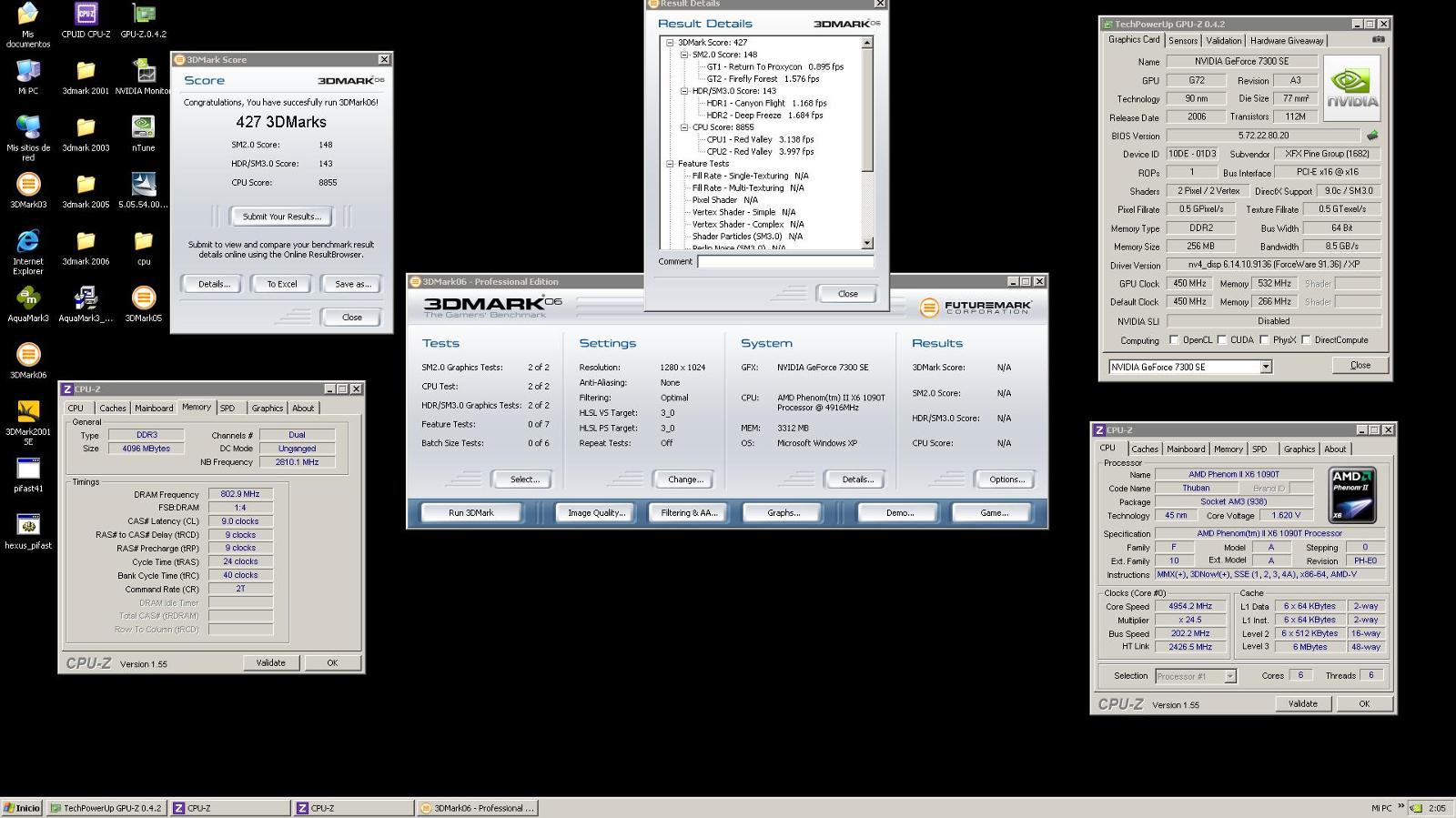Click Filtering & AA button

tap(689, 513)
